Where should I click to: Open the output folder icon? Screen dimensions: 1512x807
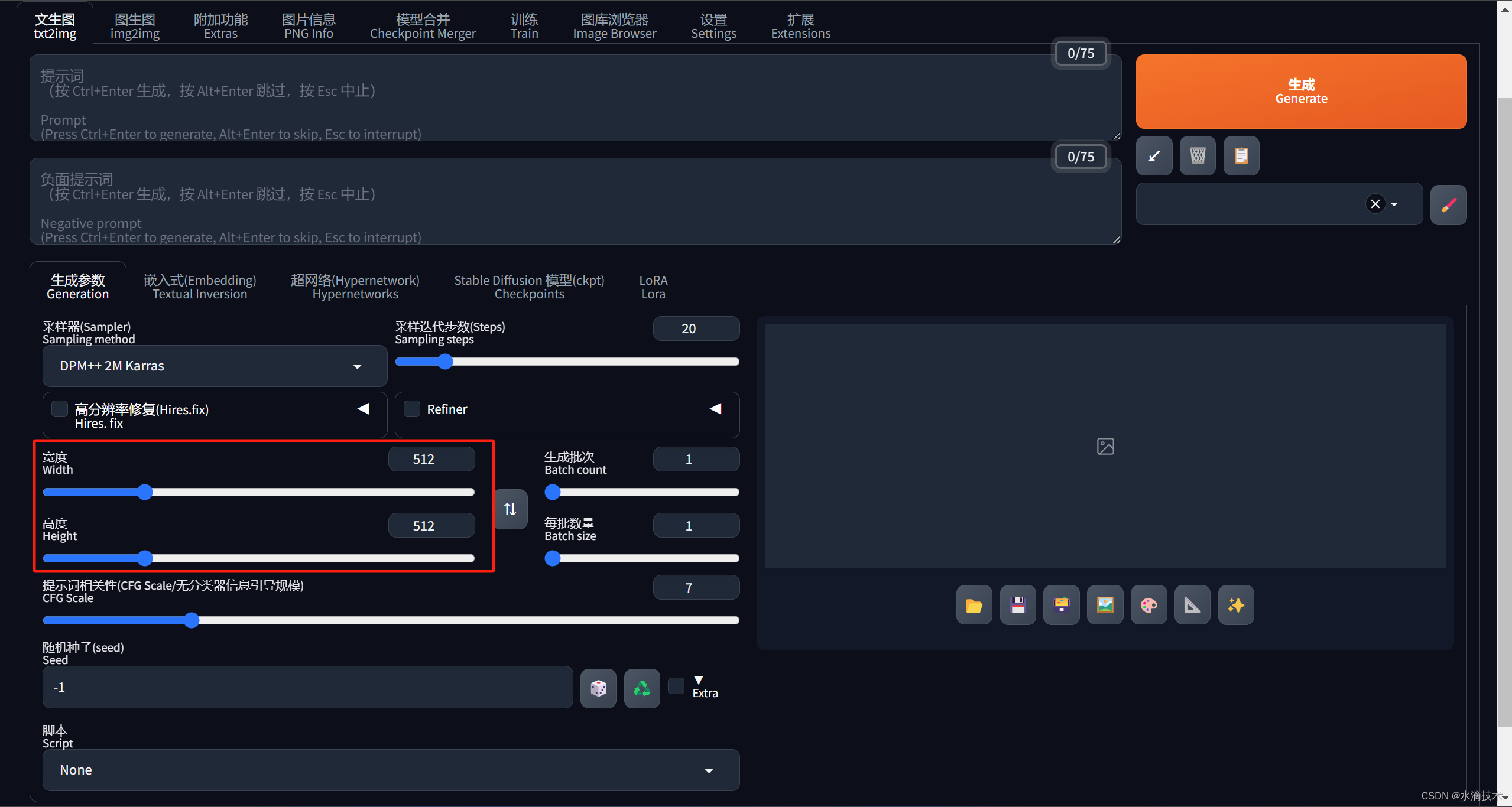coord(974,605)
